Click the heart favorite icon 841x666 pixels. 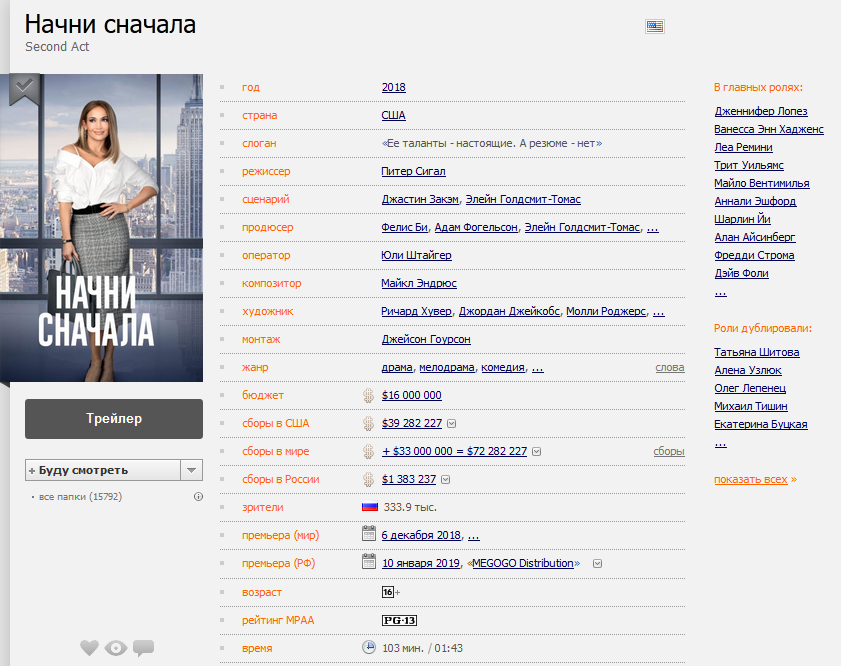[90, 648]
